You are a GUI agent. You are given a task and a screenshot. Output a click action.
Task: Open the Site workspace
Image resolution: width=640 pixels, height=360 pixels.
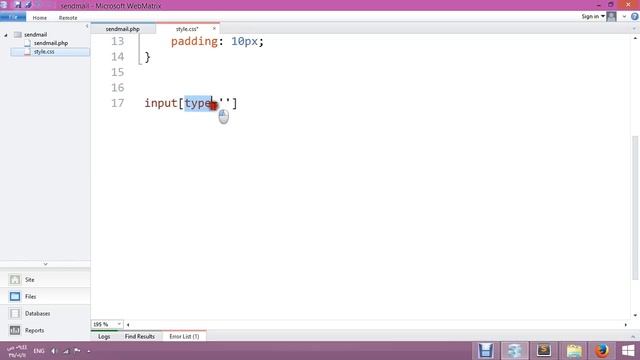pyautogui.click(x=45, y=280)
